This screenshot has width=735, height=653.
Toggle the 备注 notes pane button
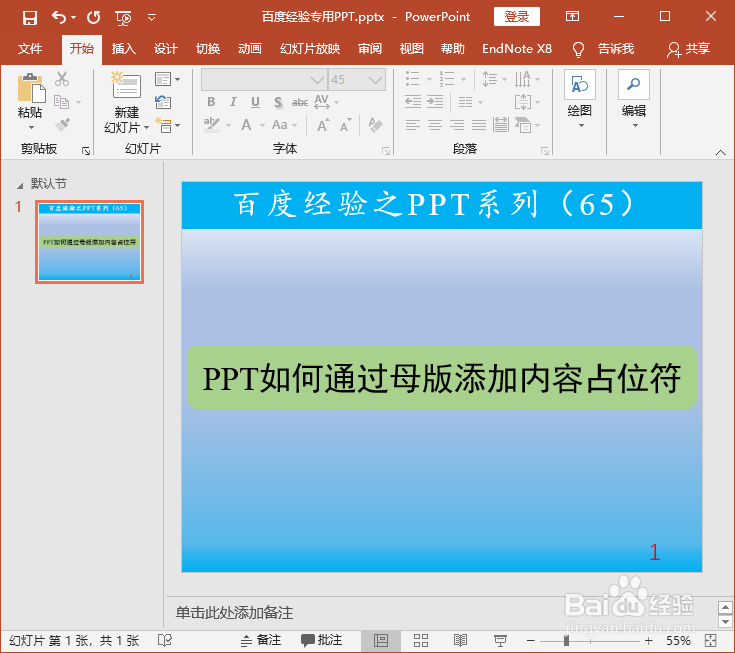(261, 640)
